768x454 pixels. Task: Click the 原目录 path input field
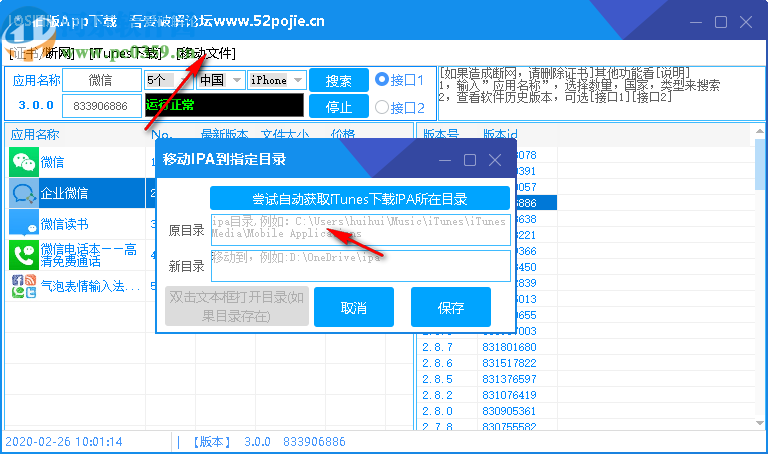click(361, 230)
